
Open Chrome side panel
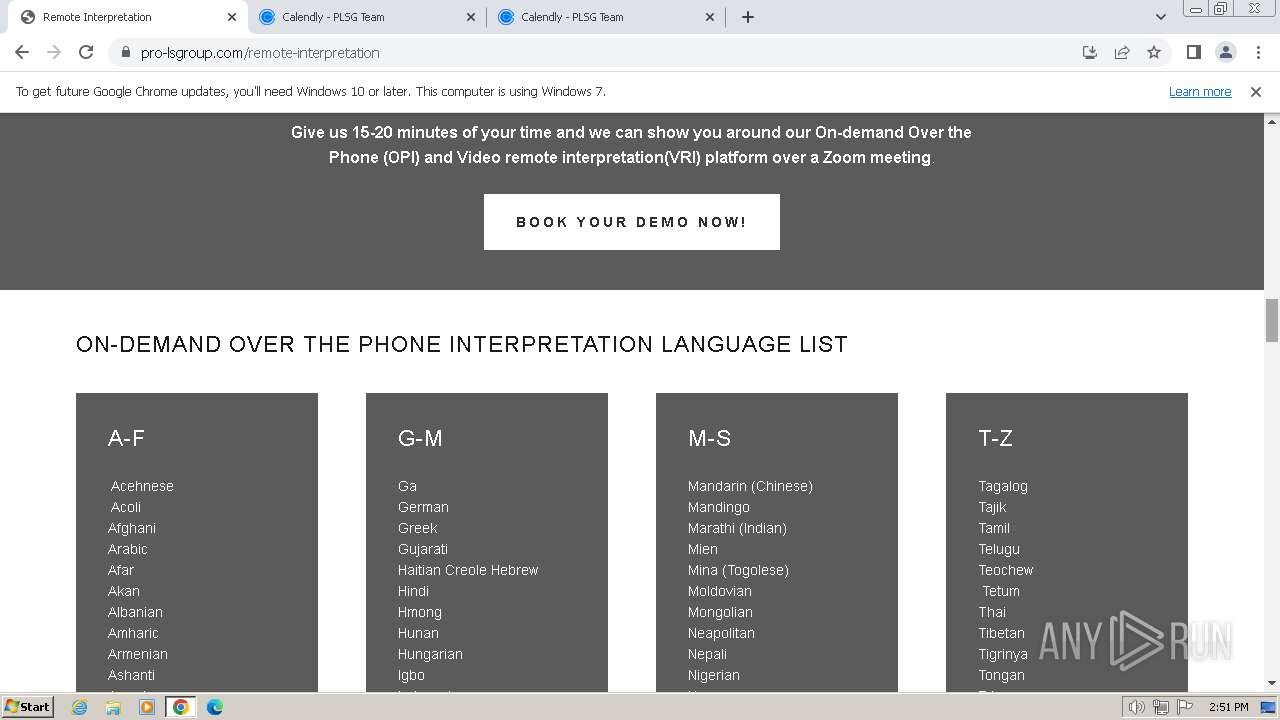(x=1194, y=53)
